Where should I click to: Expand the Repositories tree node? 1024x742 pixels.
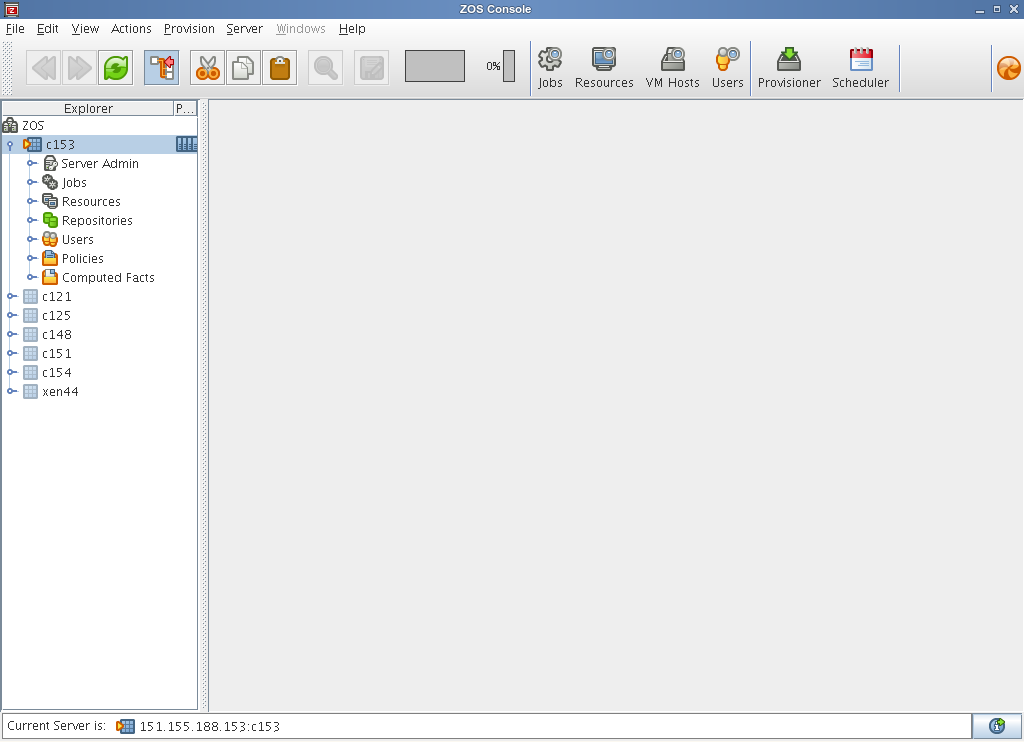coord(31,220)
